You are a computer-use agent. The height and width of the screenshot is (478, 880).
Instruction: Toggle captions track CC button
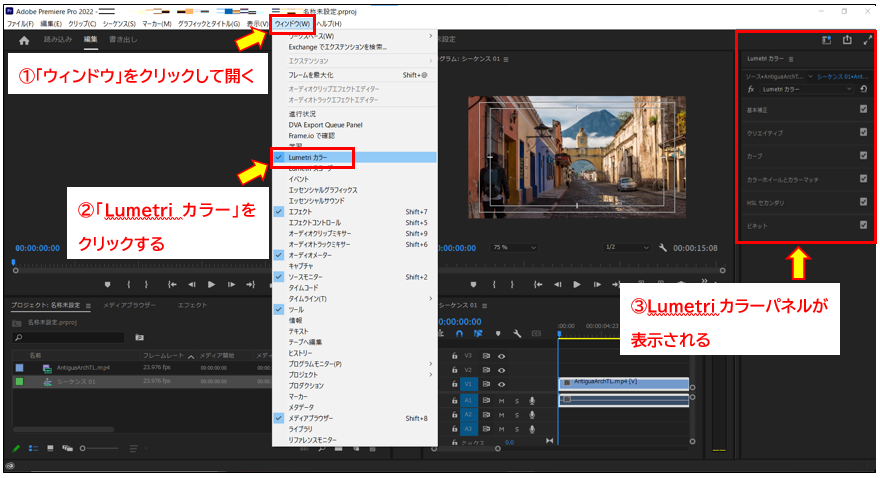tap(536, 333)
